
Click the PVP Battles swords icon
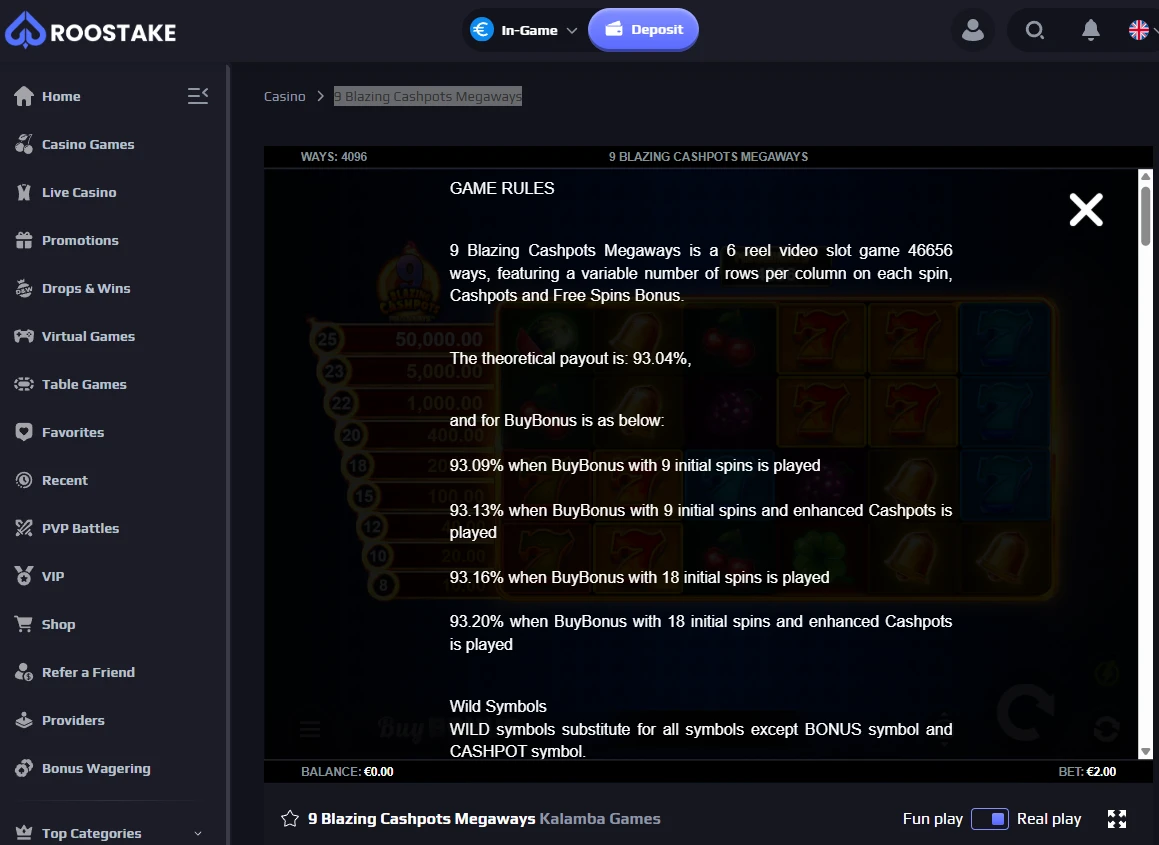[x=24, y=528]
